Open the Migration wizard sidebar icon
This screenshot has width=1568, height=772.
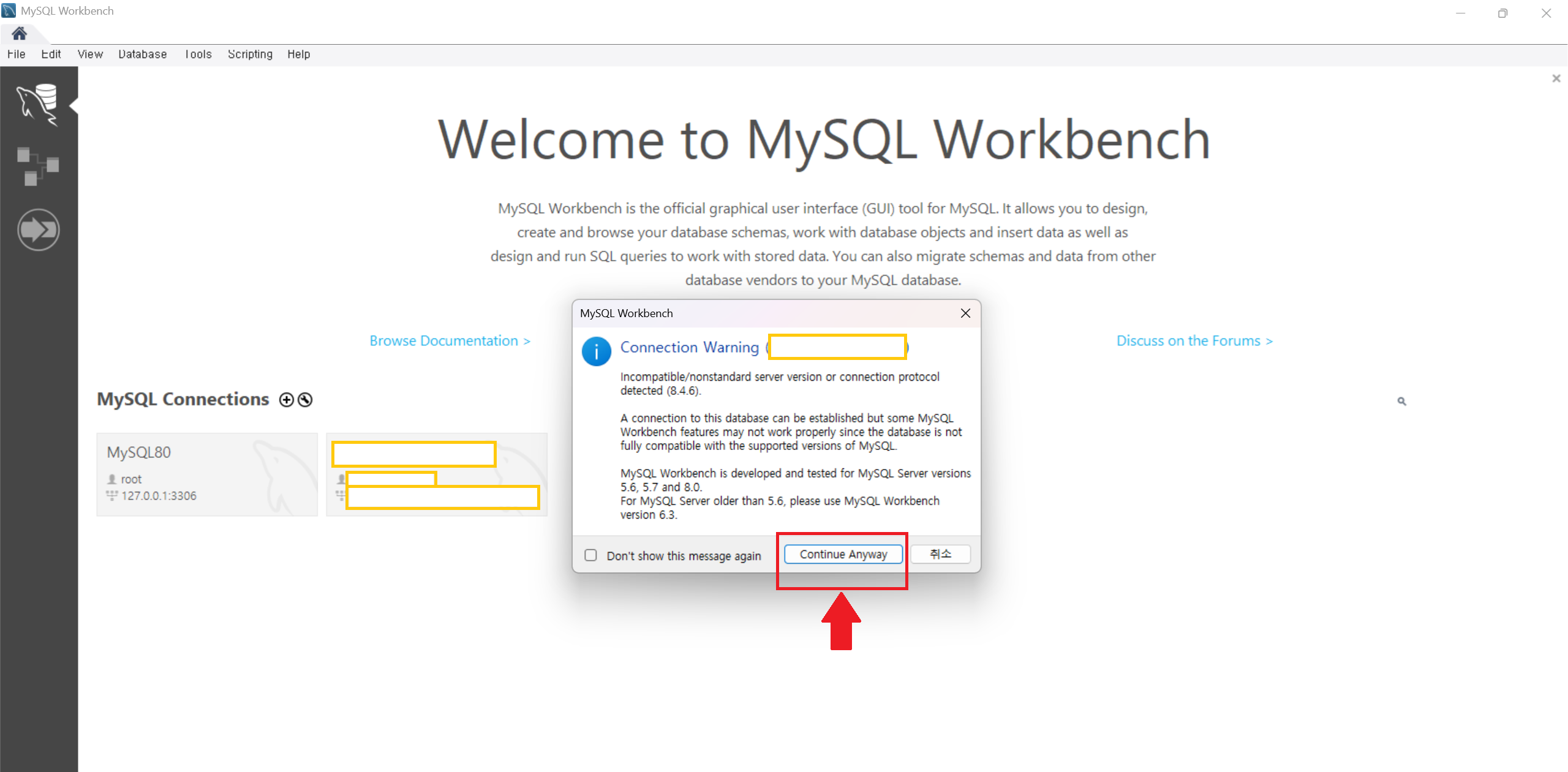(38, 230)
